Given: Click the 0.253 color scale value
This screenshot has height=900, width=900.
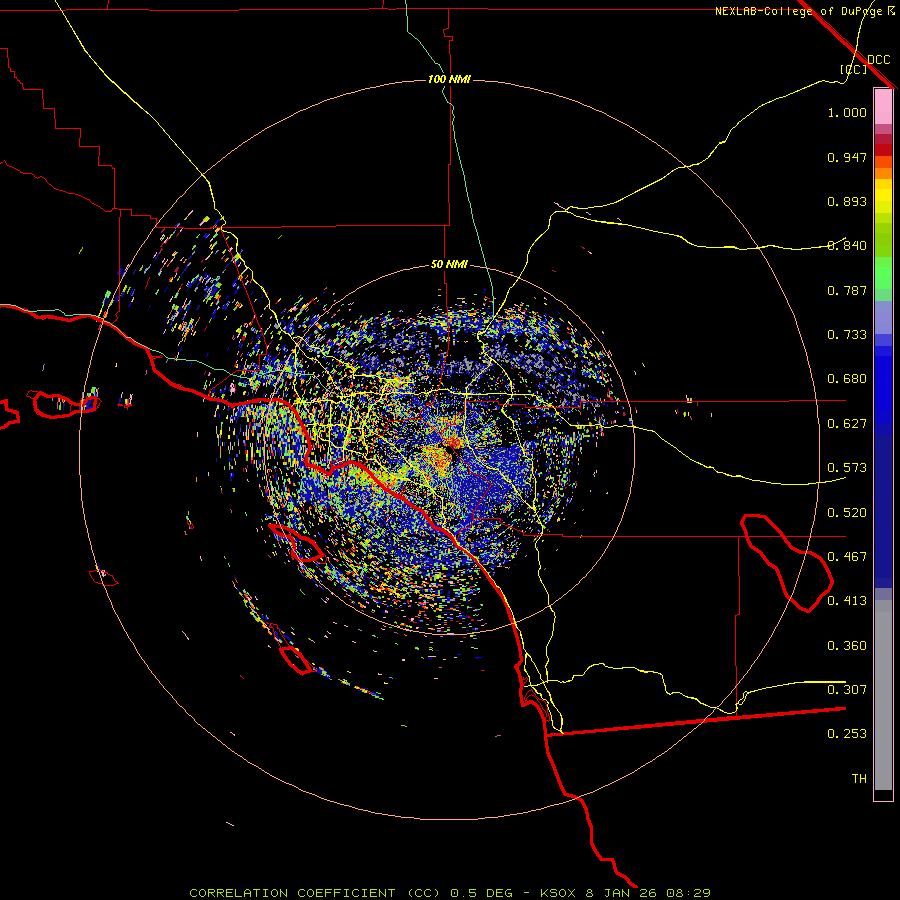Looking at the screenshot, I should (x=847, y=734).
